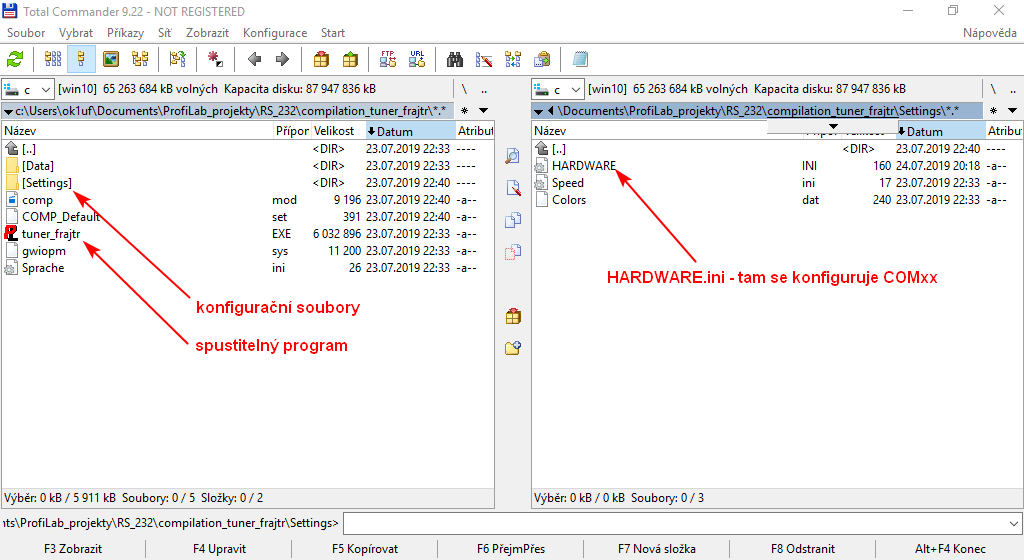Select the [Settings] folder in left panel
Image resolution: width=1024 pixels, height=560 pixels.
click(46, 183)
